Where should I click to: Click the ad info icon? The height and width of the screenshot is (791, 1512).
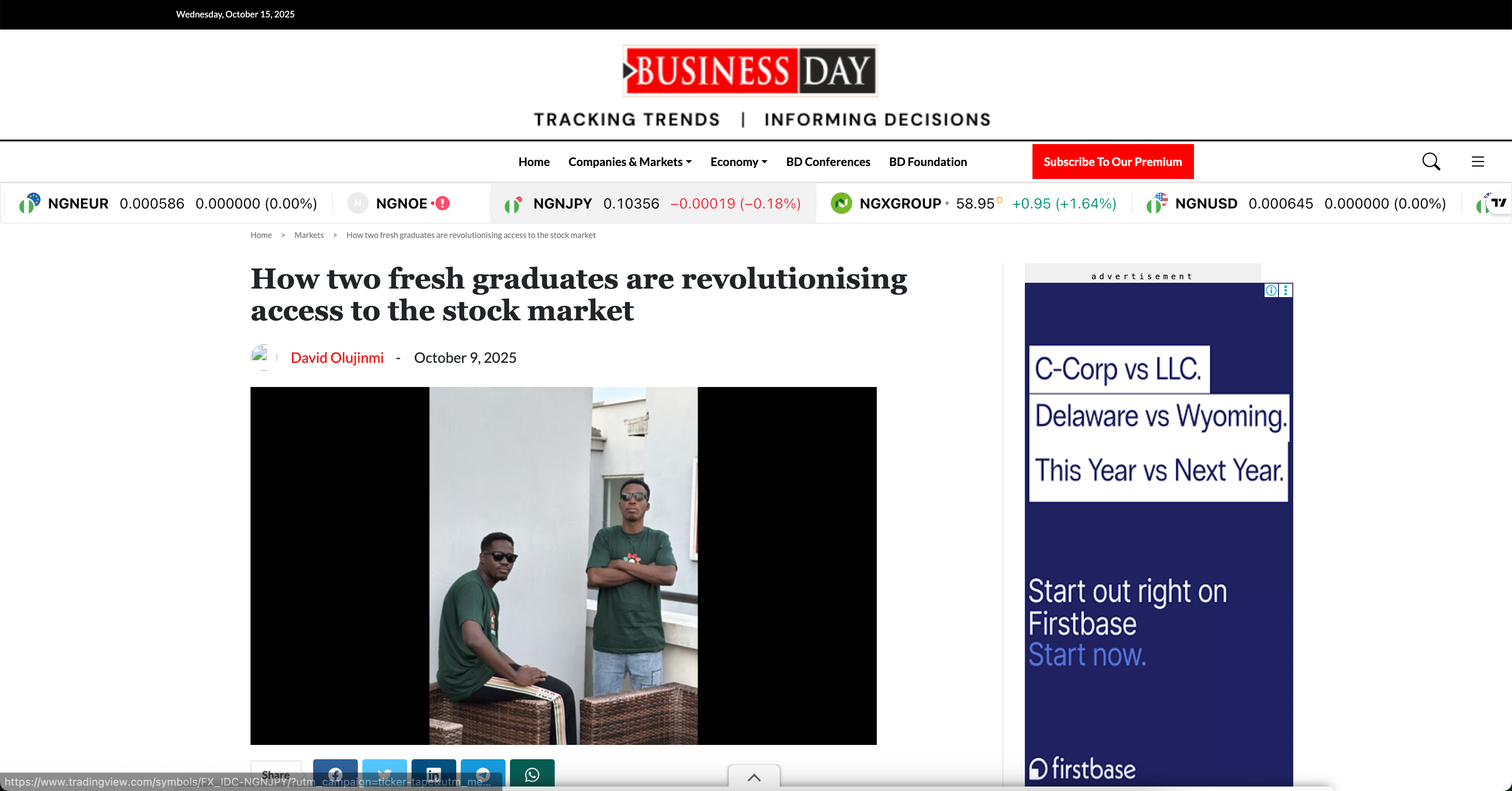click(x=1271, y=290)
